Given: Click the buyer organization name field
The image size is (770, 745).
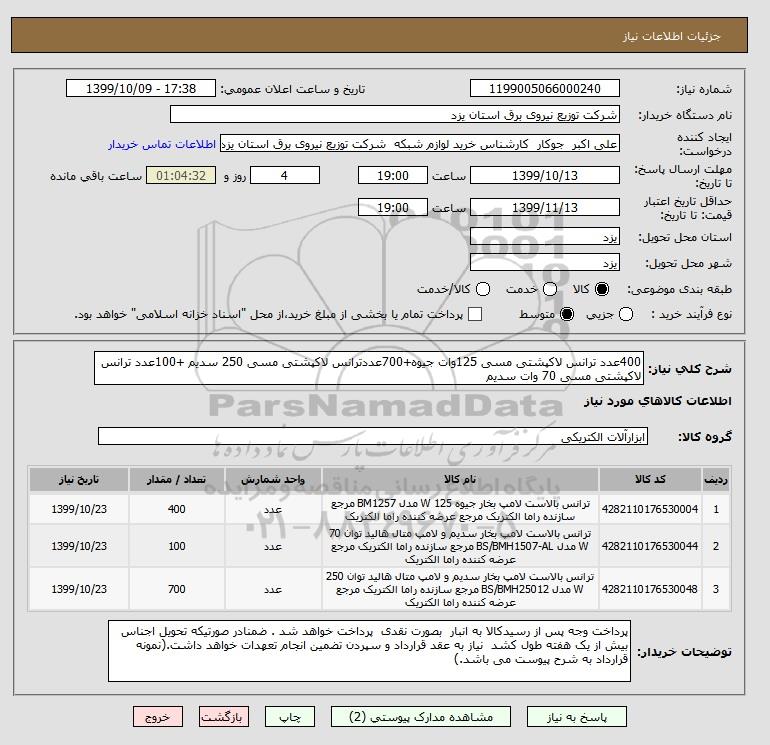Looking at the screenshot, I should (394, 114).
